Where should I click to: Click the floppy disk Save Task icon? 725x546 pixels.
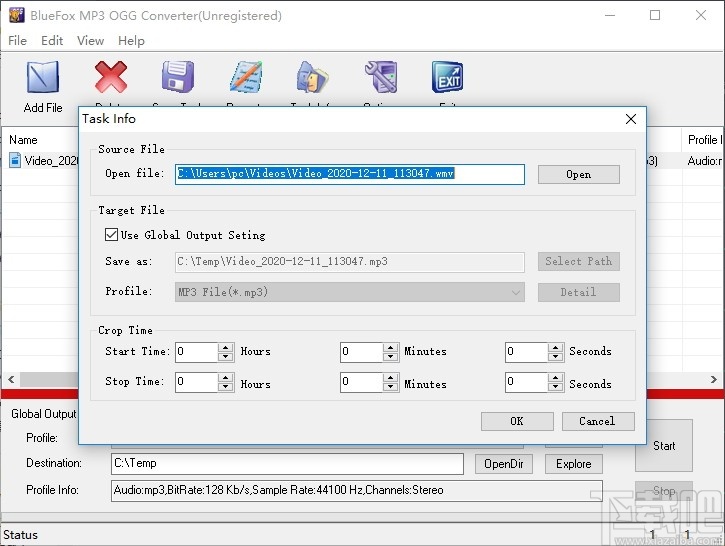pos(178,77)
